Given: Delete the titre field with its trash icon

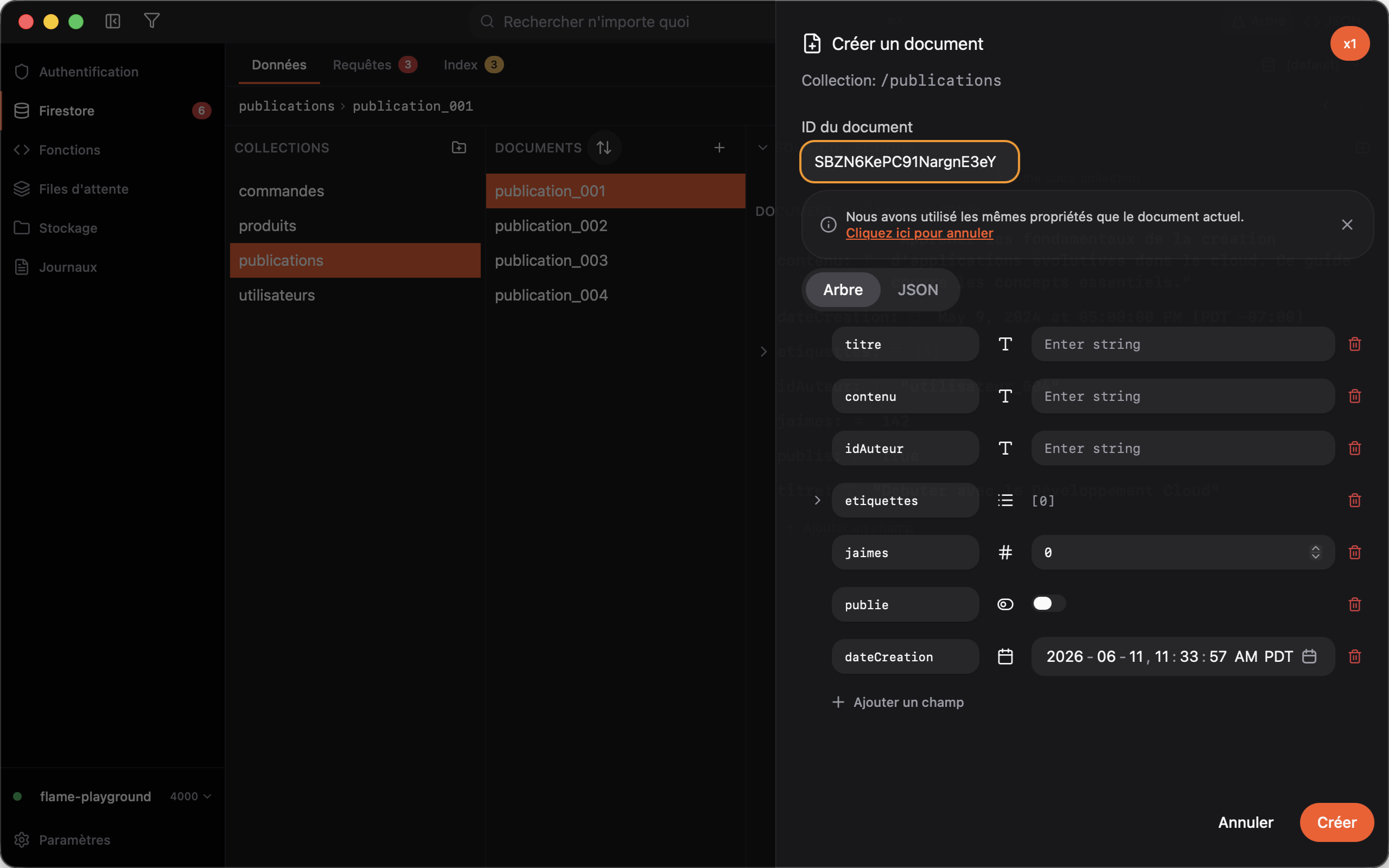Looking at the screenshot, I should coord(1355,344).
